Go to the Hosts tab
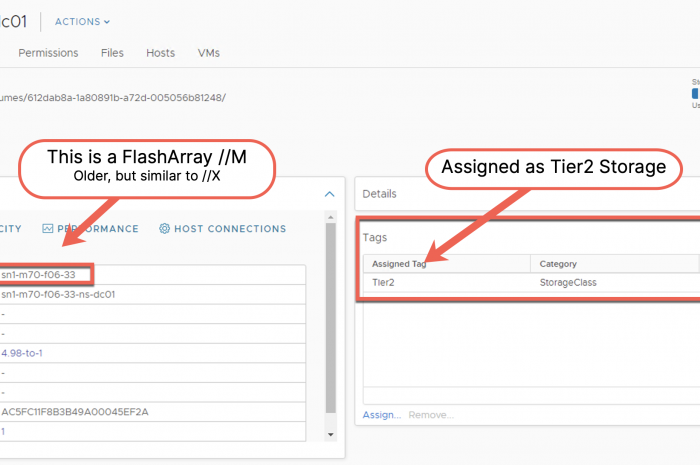Image resolution: width=700 pixels, height=465 pixels. [x=160, y=53]
